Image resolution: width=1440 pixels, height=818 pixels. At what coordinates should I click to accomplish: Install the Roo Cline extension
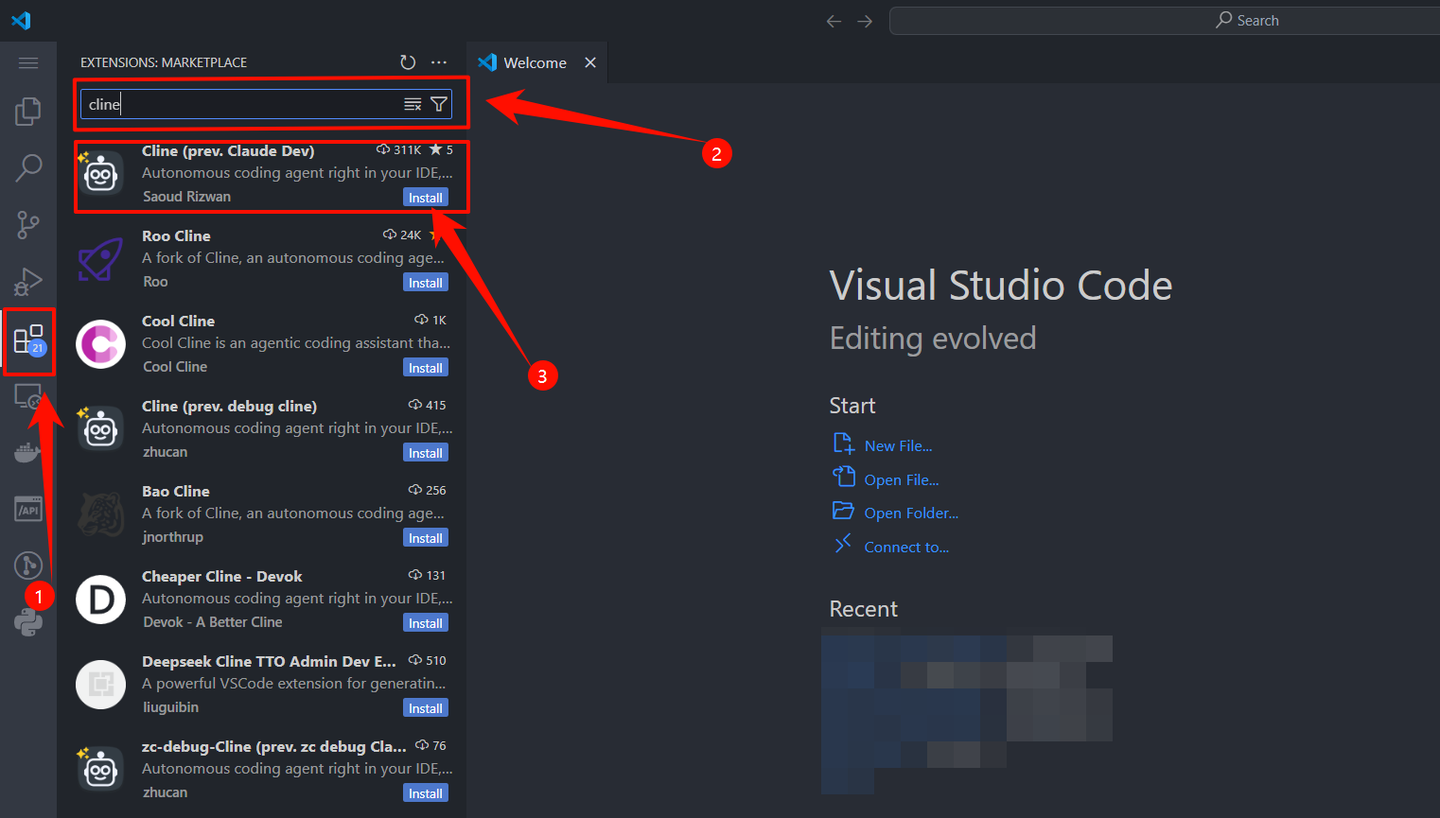tap(425, 282)
